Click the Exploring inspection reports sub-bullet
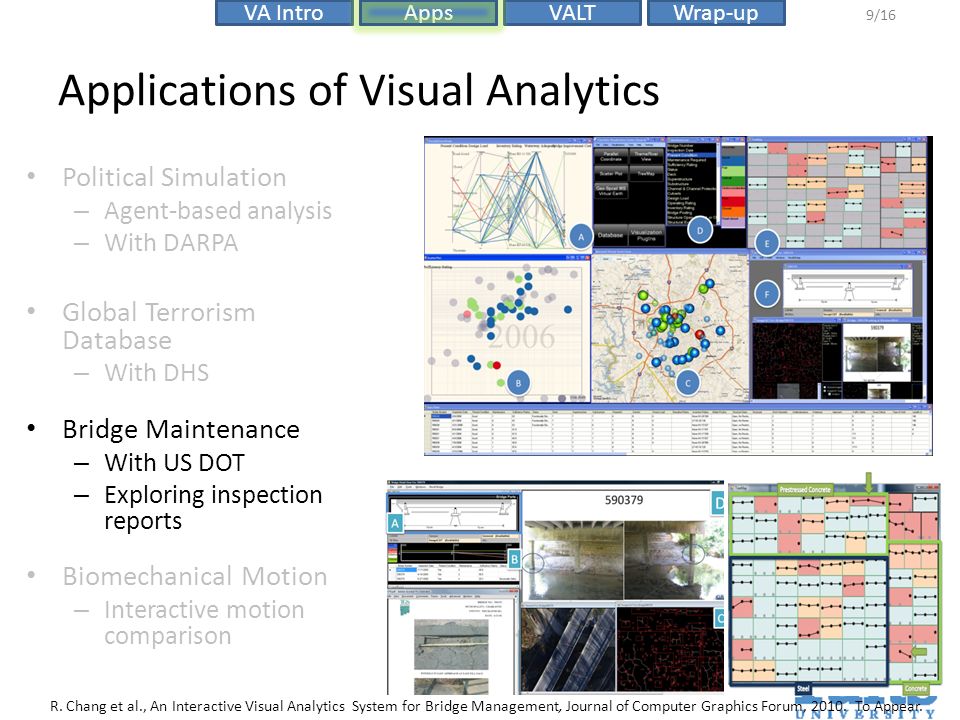960x720 pixels. (213, 507)
